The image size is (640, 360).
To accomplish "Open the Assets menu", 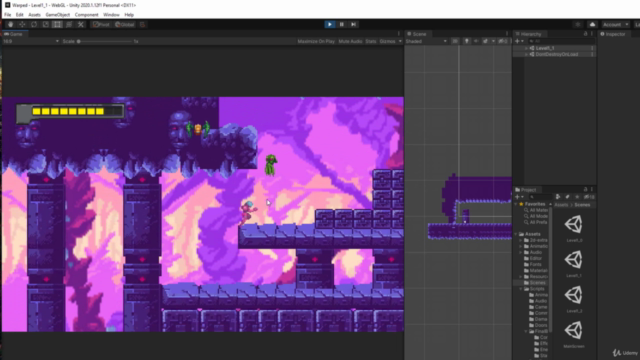I will pos(34,15).
